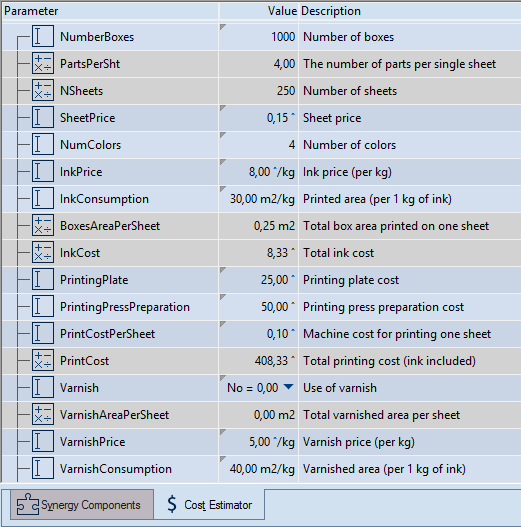Image resolution: width=521 pixels, height=527 pixels.
Task: Select the calculated icon beside NSheets
Action: (x=43, y=90)
